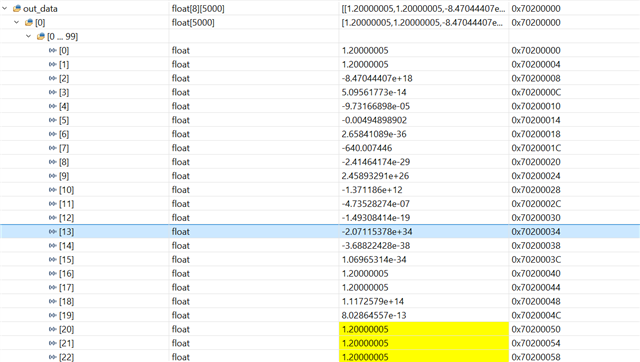This screenshot has height=362, width=640.
Task: Click variable icon of element [14]
Action: click(52, 245)
